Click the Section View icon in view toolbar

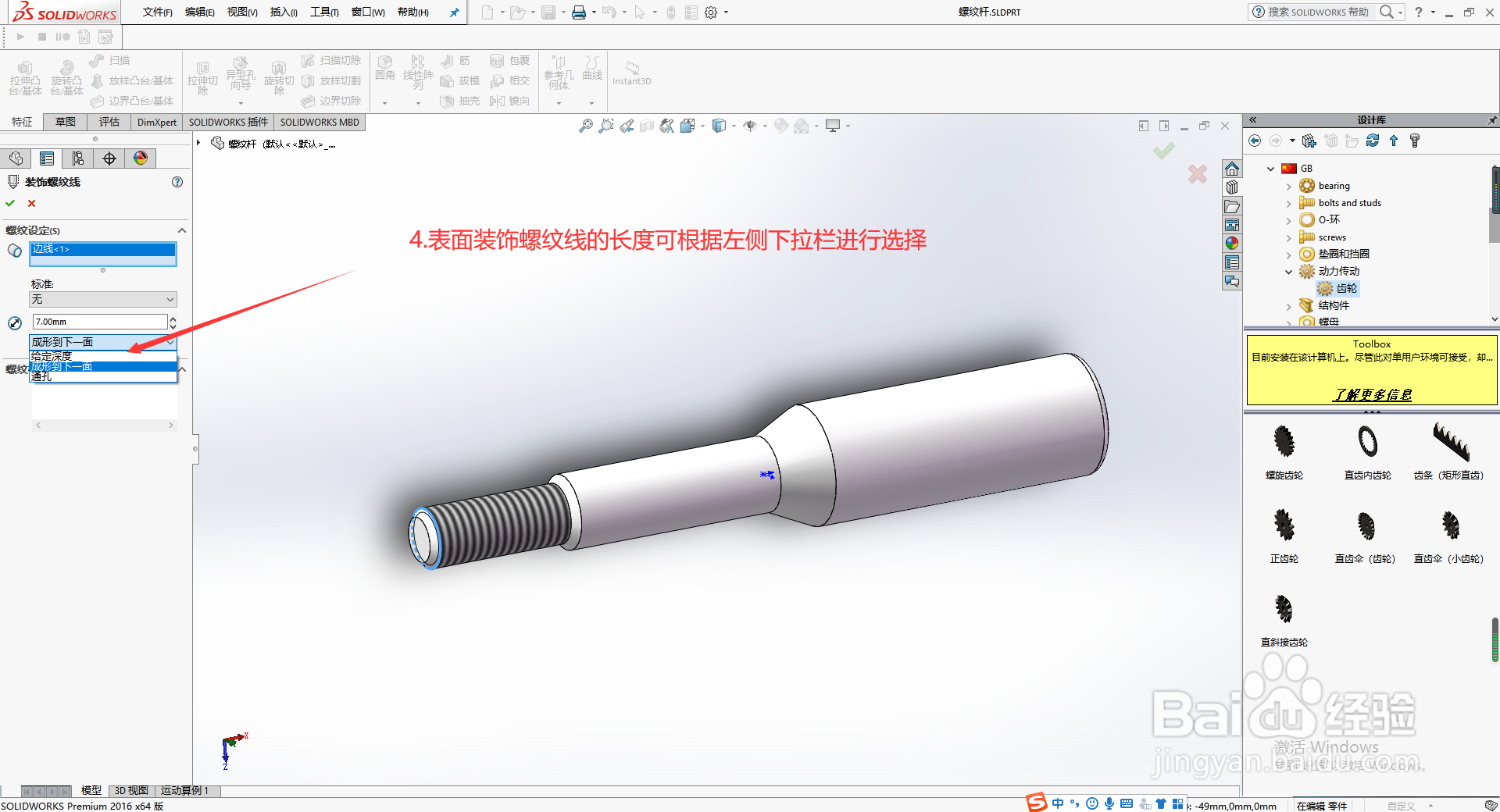tap(646, 126)
